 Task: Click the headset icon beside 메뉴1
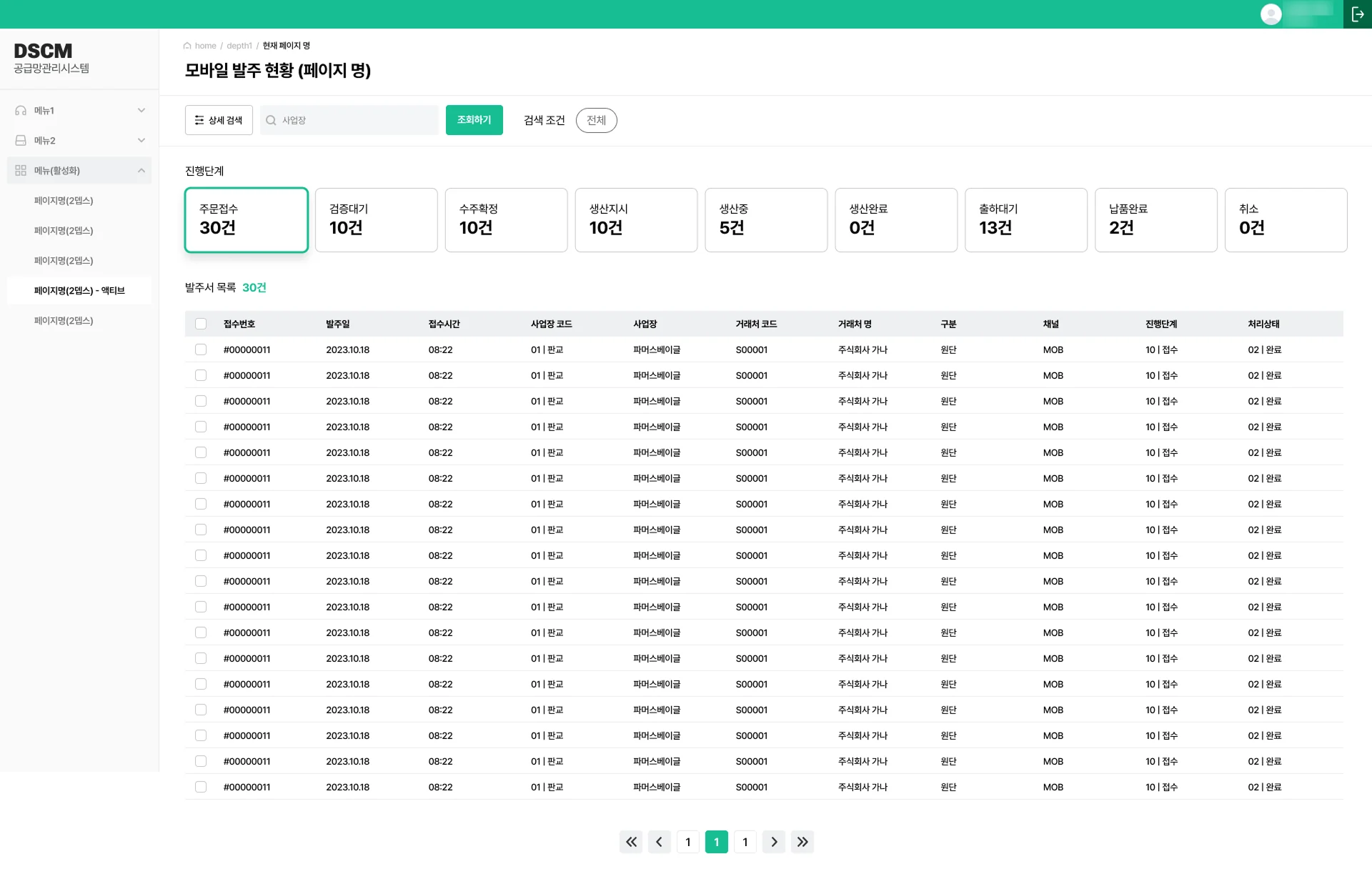click(x=21, y=111)
